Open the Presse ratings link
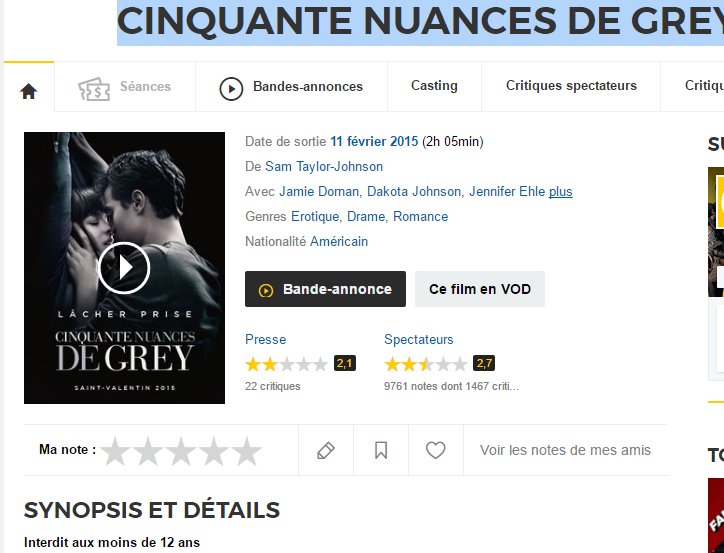This screenshot has width=724, height=553. (265, 339)
